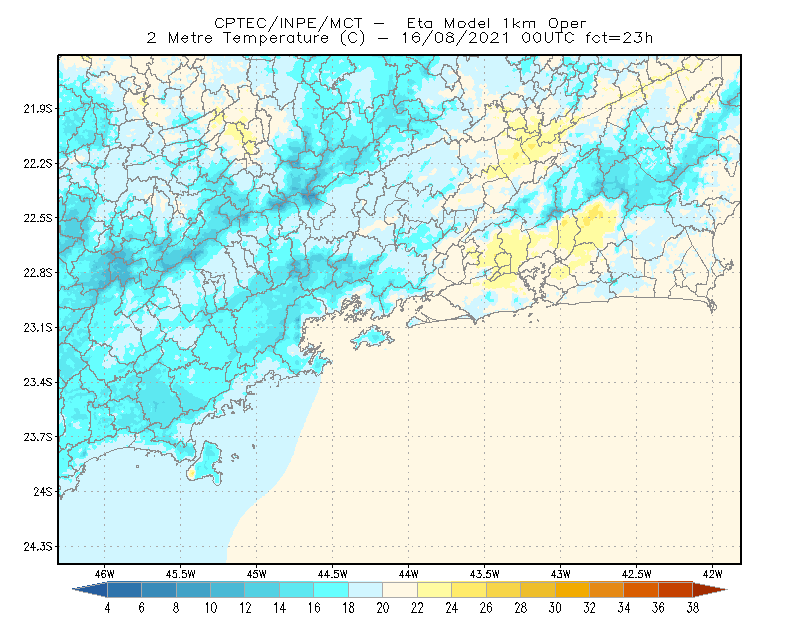The image size is (800, 618).
Task: Click the 24S latitude label
Action: [x=43, y=491]
